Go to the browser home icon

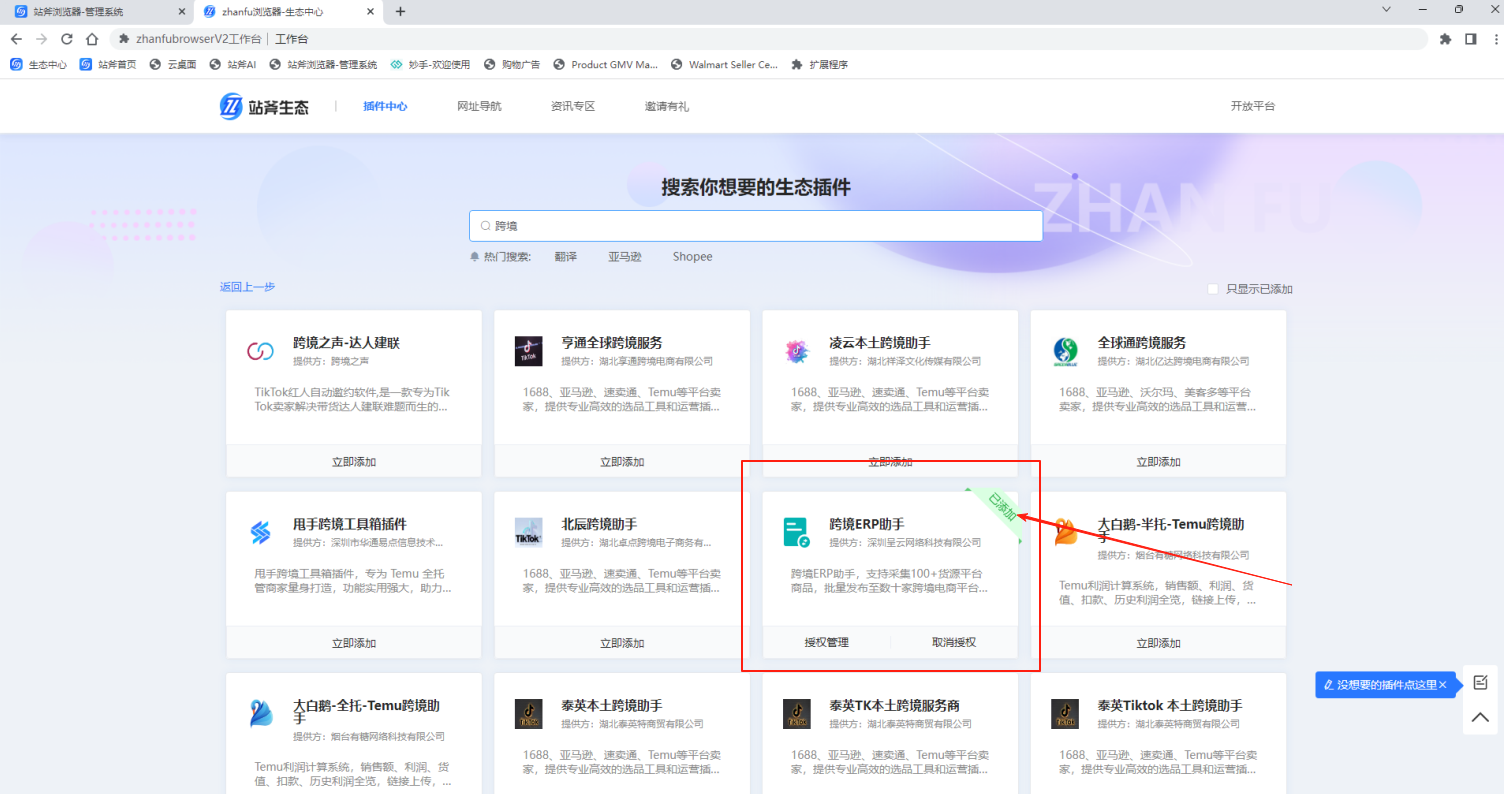click(x=92, y=39)
